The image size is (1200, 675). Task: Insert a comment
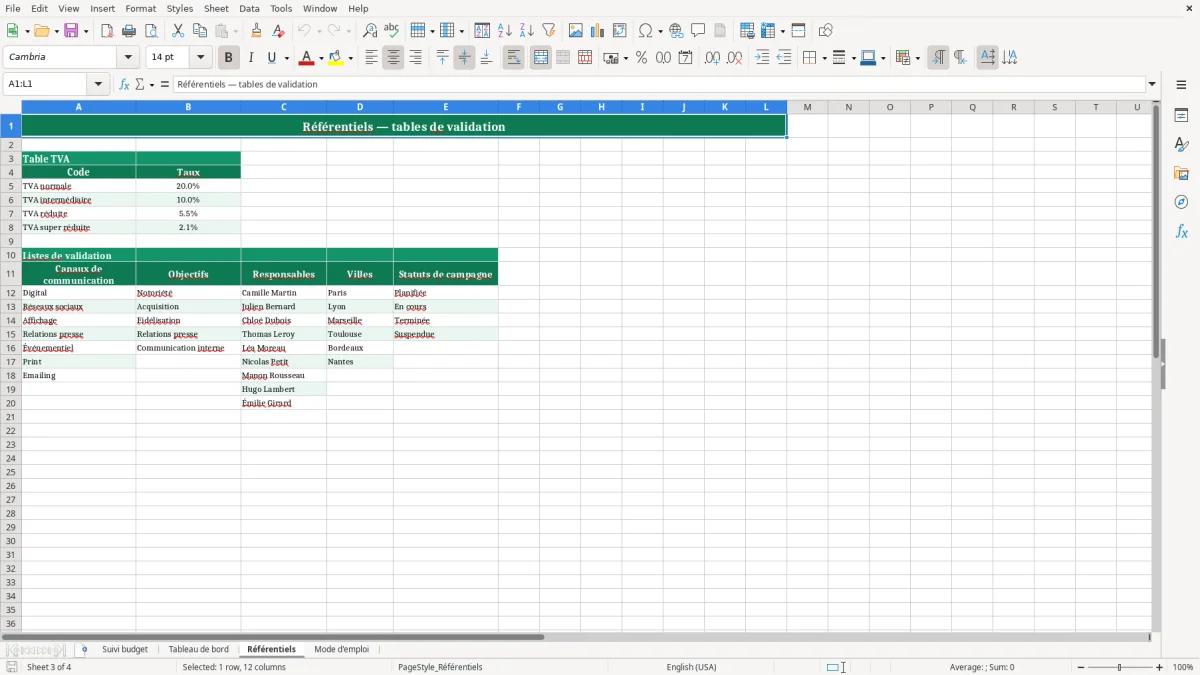[698, 31]
